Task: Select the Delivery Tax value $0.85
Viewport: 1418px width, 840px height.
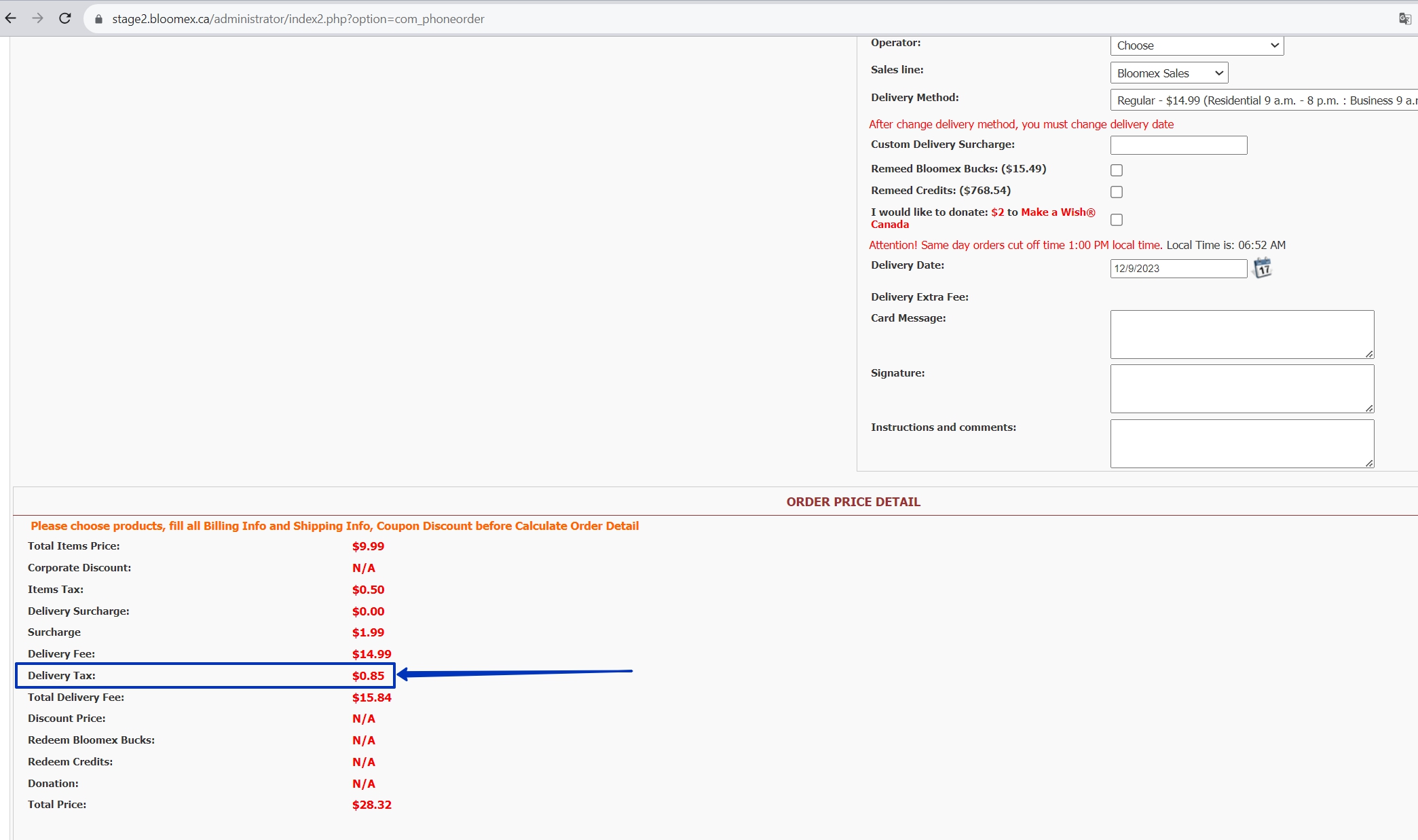Action: [x=368, y=676]
